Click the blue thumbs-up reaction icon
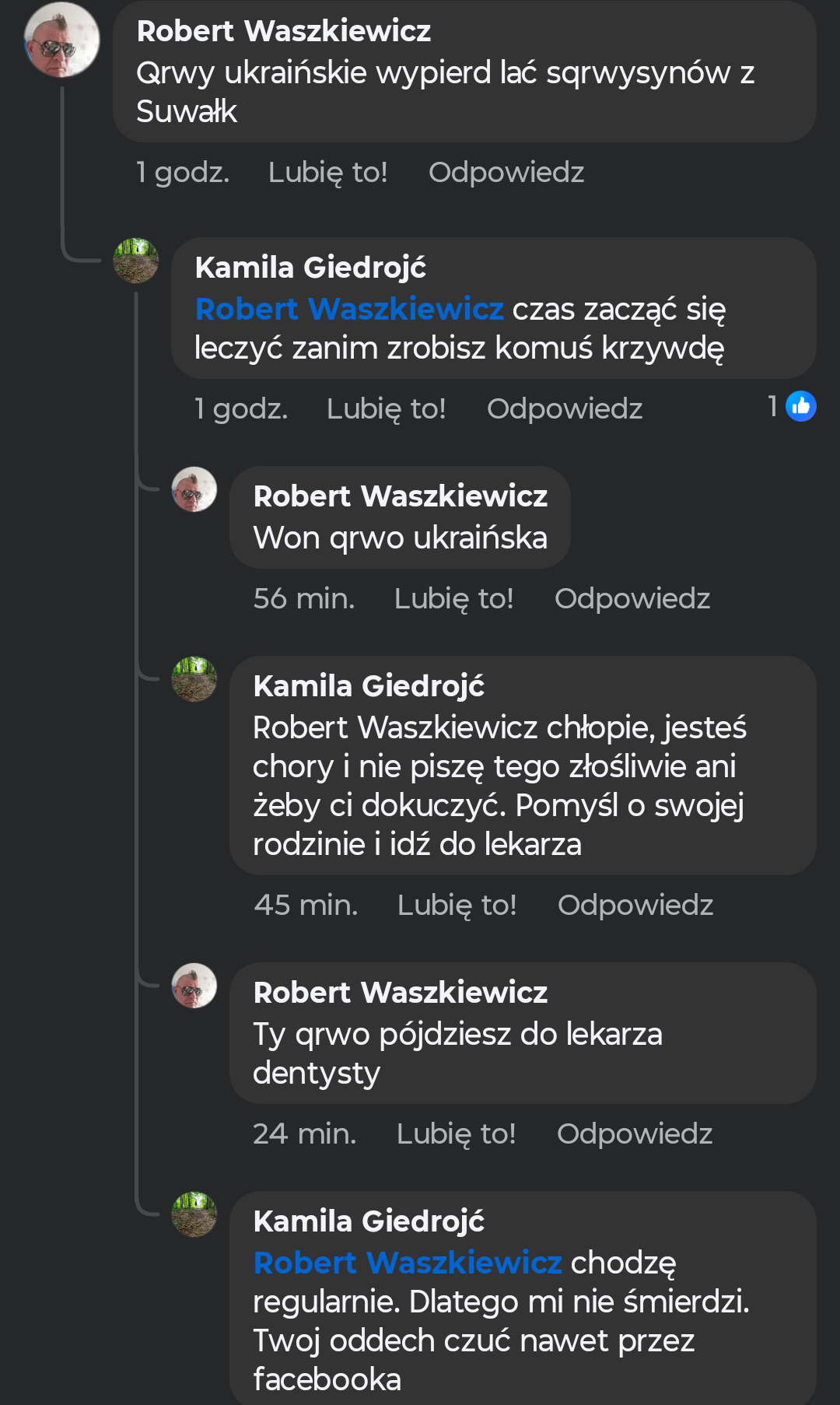Screen dimensions: 840x1405 800,406
